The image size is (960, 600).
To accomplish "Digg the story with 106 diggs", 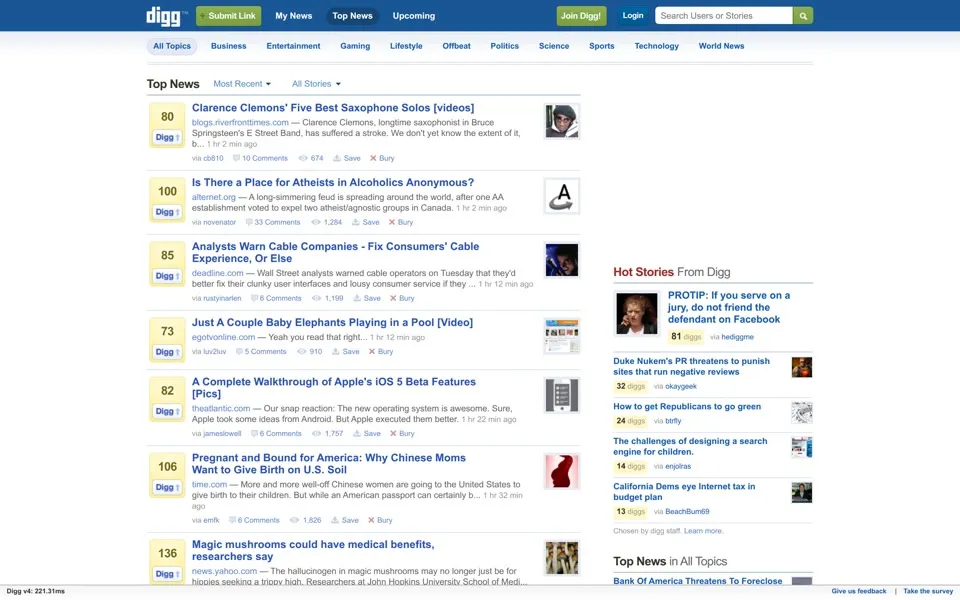I will click(x=167, y=487).
